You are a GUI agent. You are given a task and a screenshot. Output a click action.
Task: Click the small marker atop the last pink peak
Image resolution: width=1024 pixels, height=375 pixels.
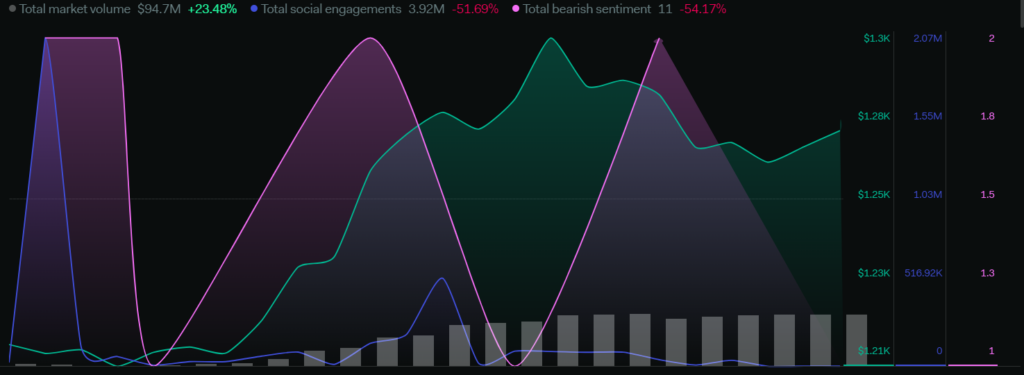point(658,41)
